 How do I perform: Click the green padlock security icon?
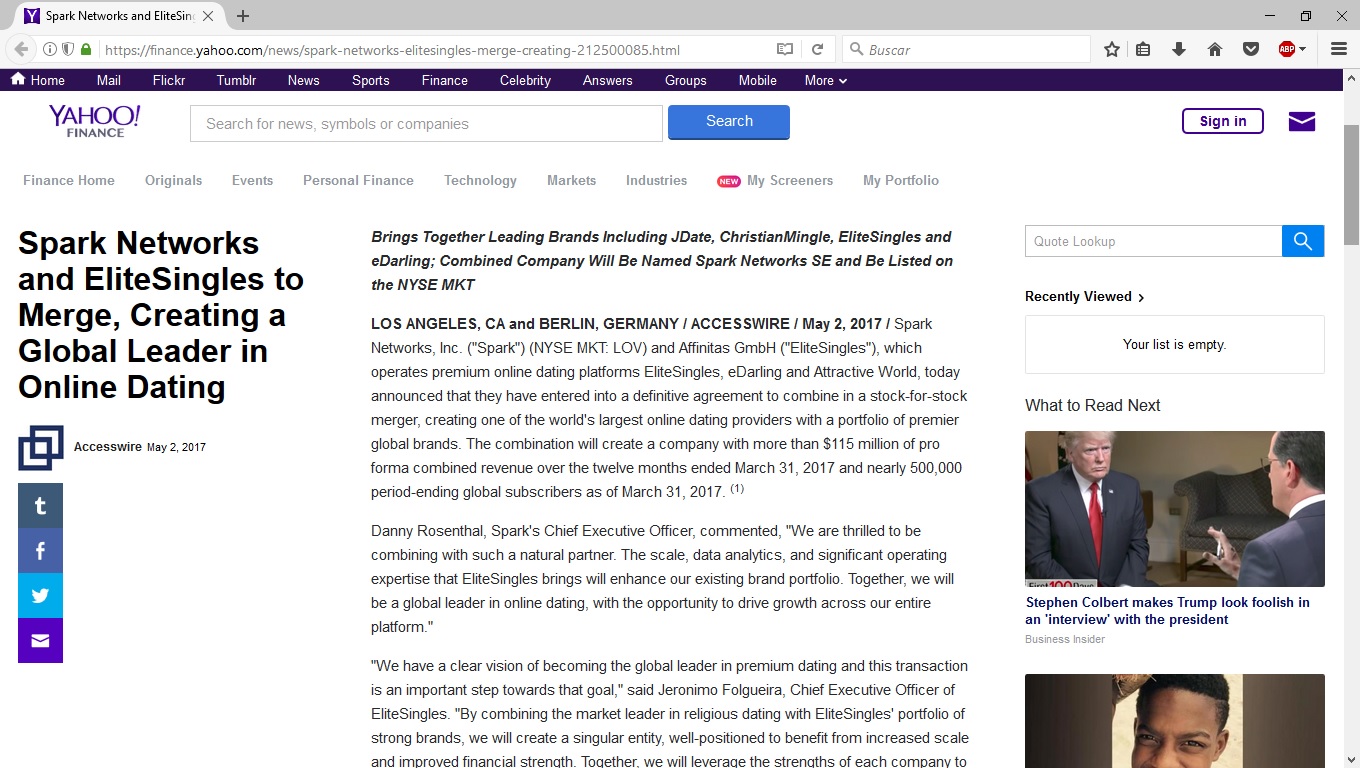86,49
